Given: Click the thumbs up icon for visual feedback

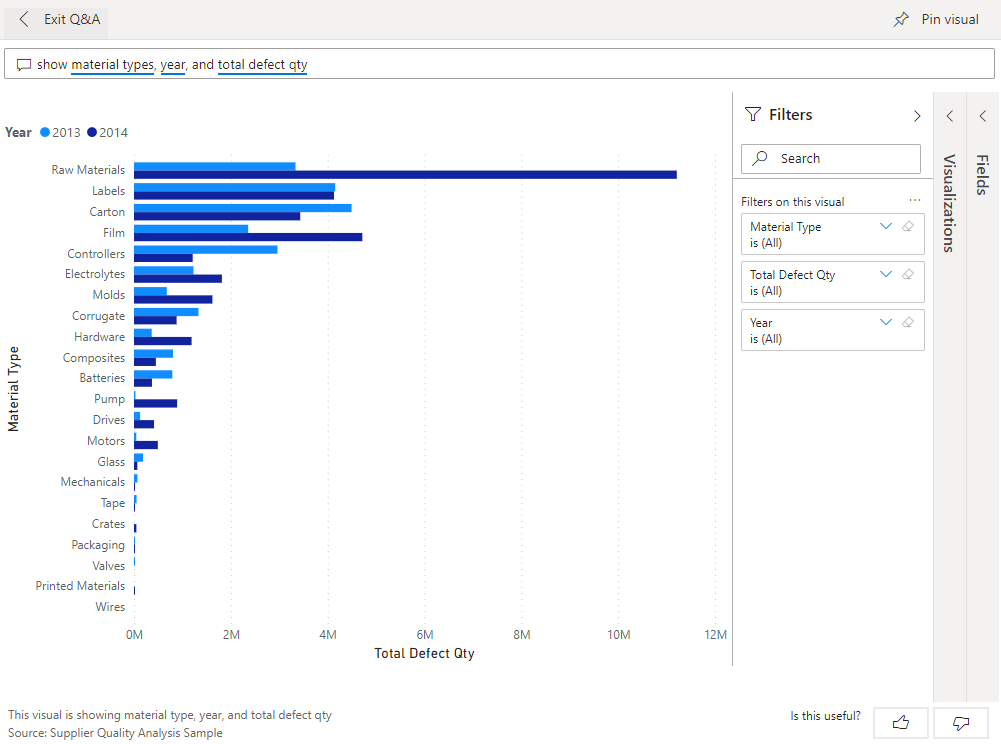Looking at the screenshot, I should [x=900, y=722].
